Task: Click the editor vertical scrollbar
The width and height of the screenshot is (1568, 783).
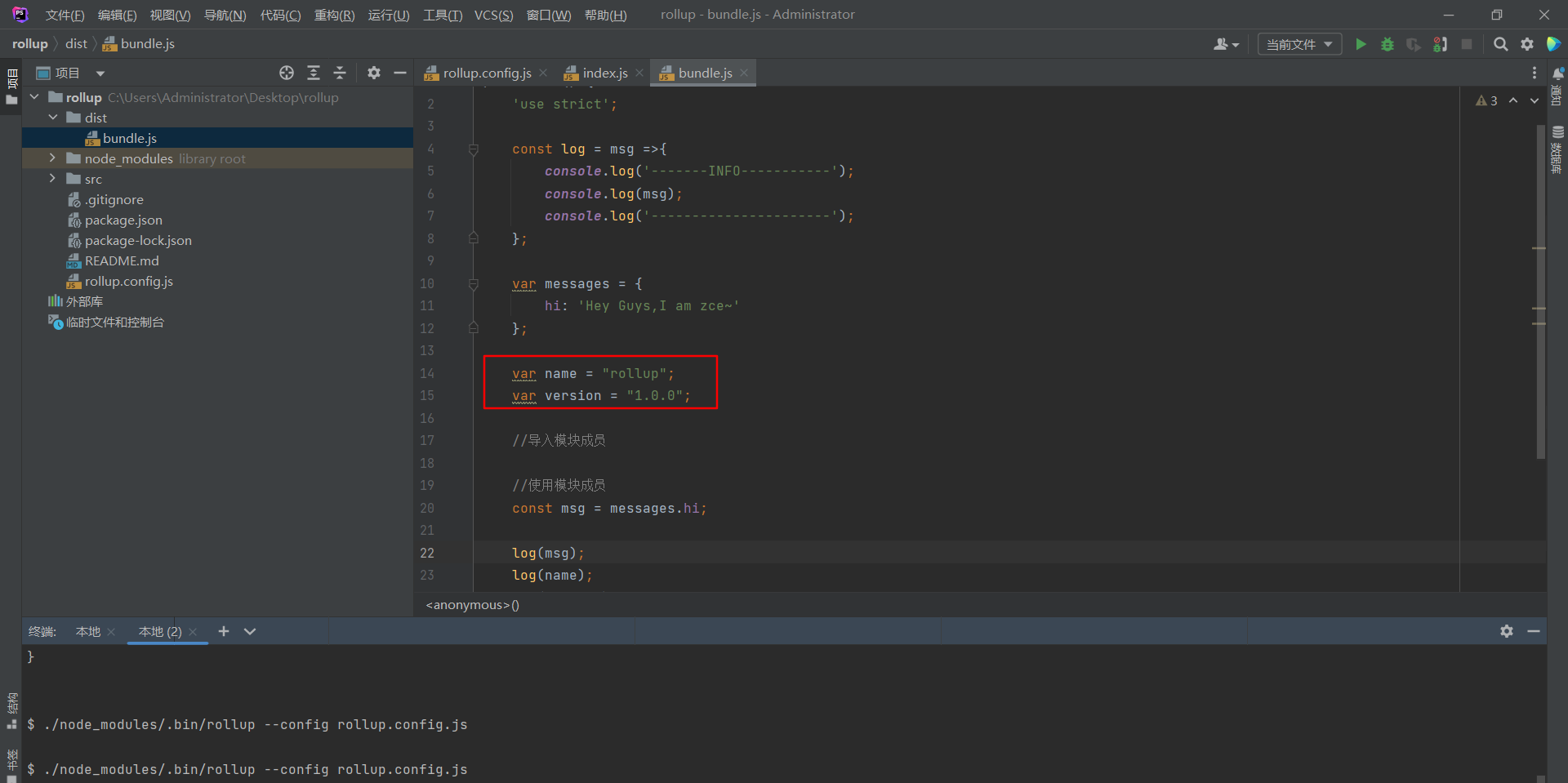Action: pyautogui.click(x=1540, y=291)
